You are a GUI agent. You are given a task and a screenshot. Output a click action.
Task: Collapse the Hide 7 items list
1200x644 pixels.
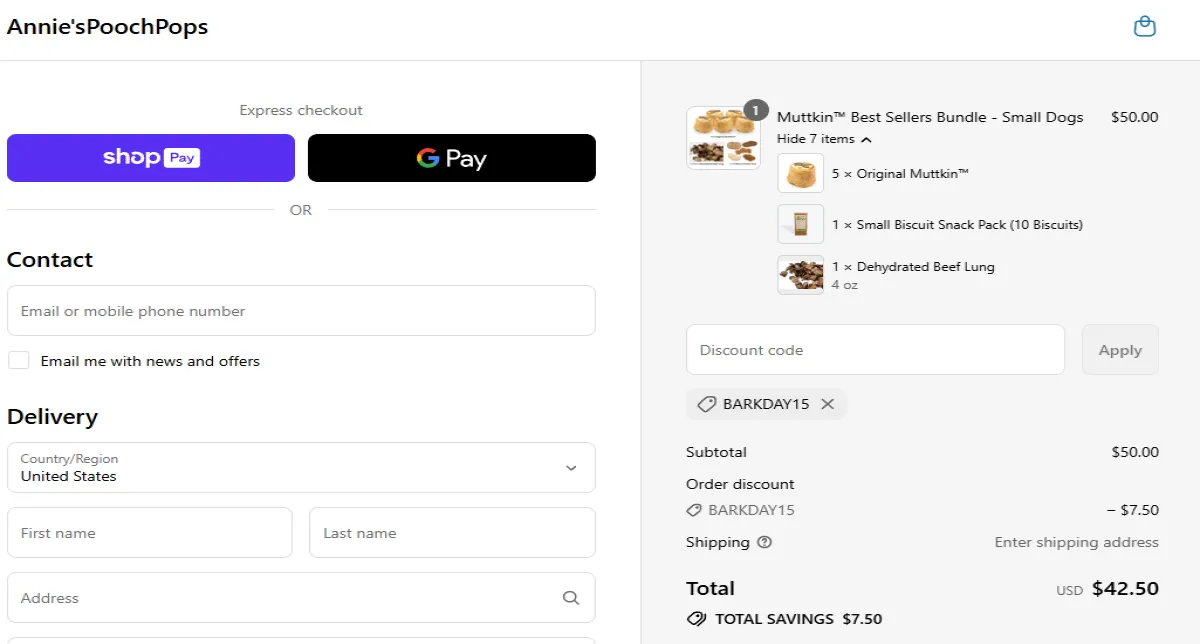[824, 139]
